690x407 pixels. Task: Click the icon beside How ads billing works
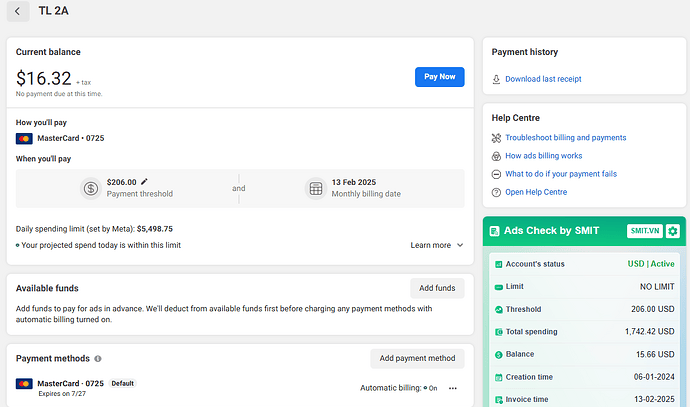pos(496,156)
